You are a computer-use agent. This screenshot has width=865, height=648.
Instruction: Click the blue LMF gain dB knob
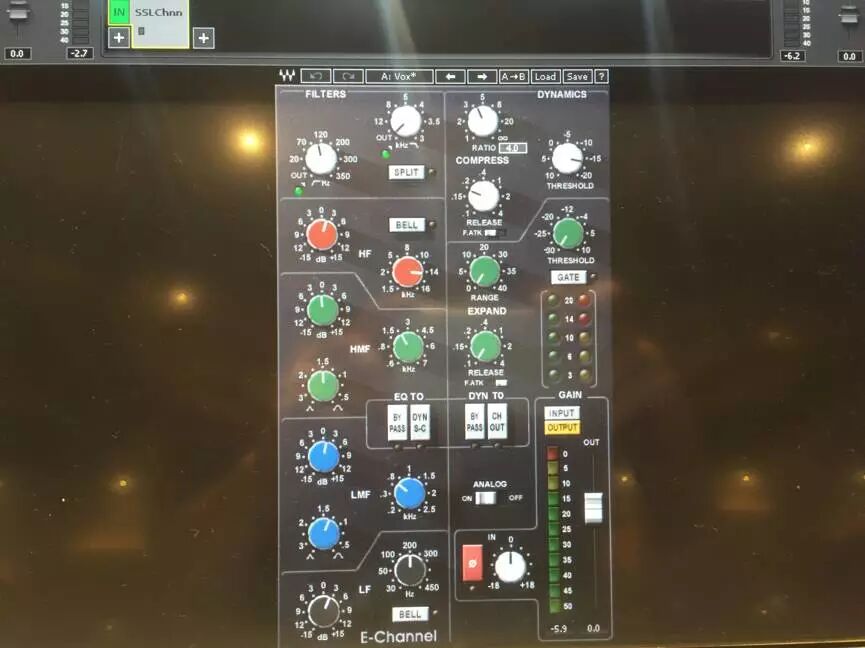pyautogui.click(x=324, y=457)
